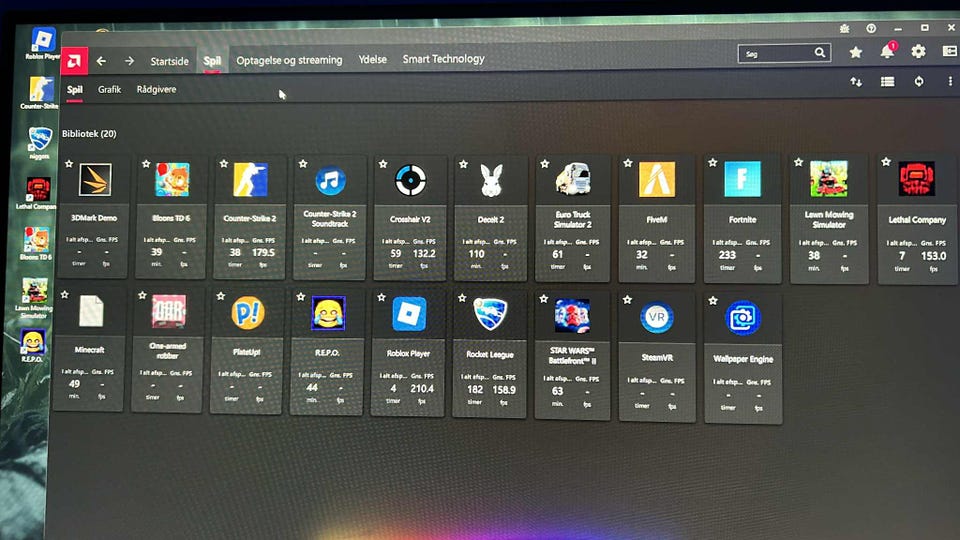Open the Rocket League library icon
Viewport: 960px width, 540px height.
(x=490, y=314)
